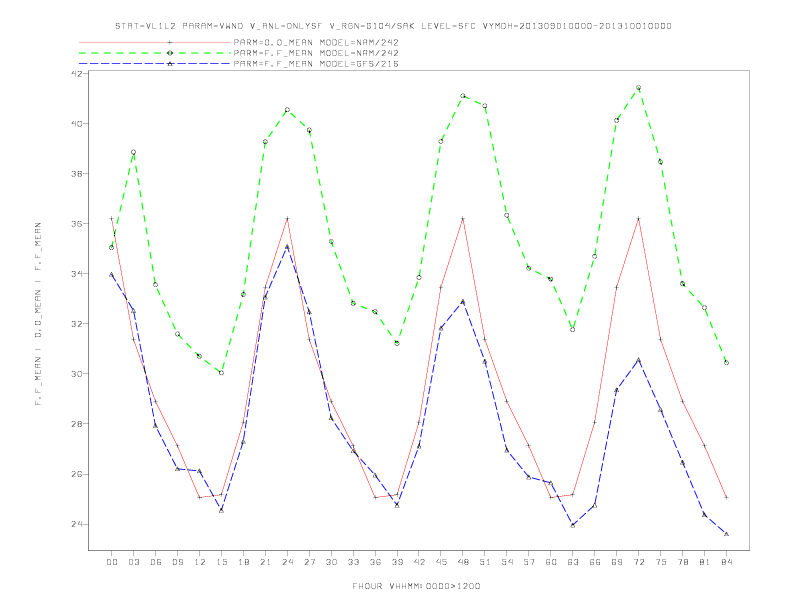Click green NAM circle data point at hour 84

pyautogui.click(x=726, y=363)
